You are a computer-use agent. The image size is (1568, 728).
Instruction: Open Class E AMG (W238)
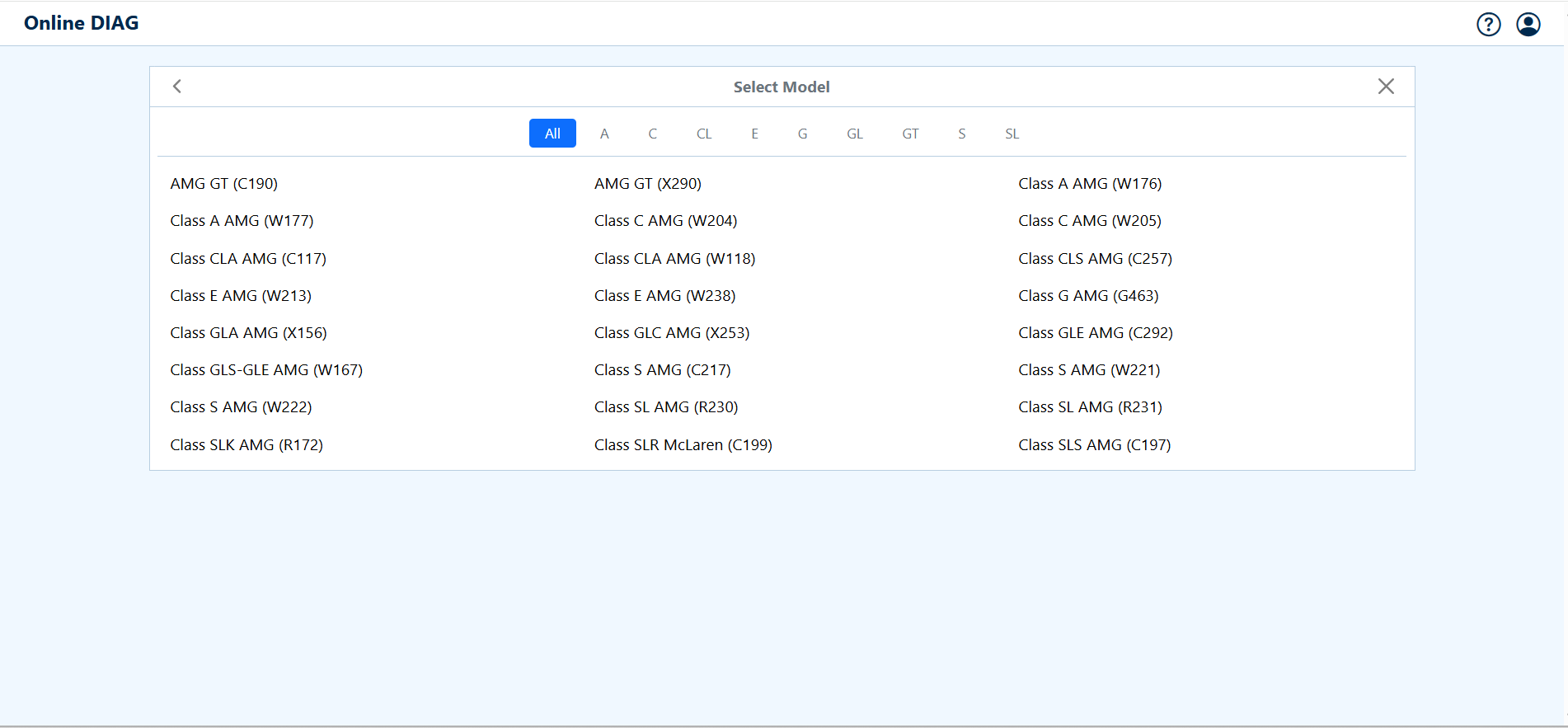point(665,296)
